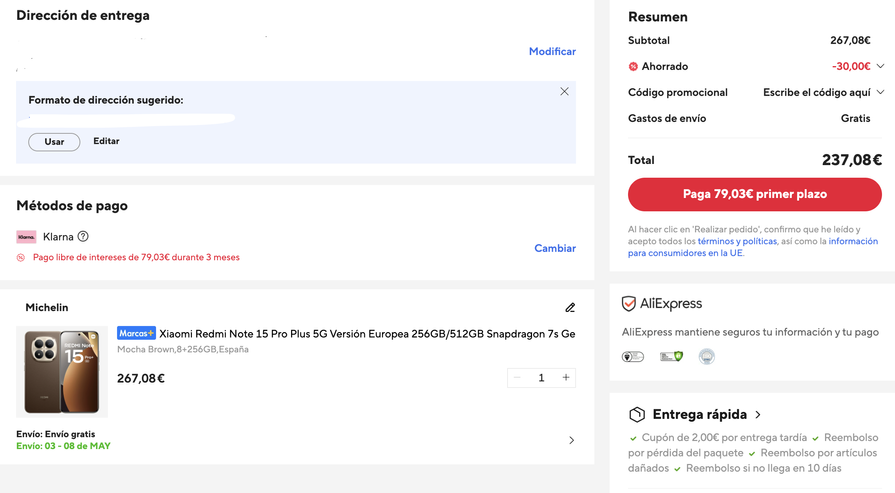
Task: Click the Klarna logo icon
Action: pos(26,237)
